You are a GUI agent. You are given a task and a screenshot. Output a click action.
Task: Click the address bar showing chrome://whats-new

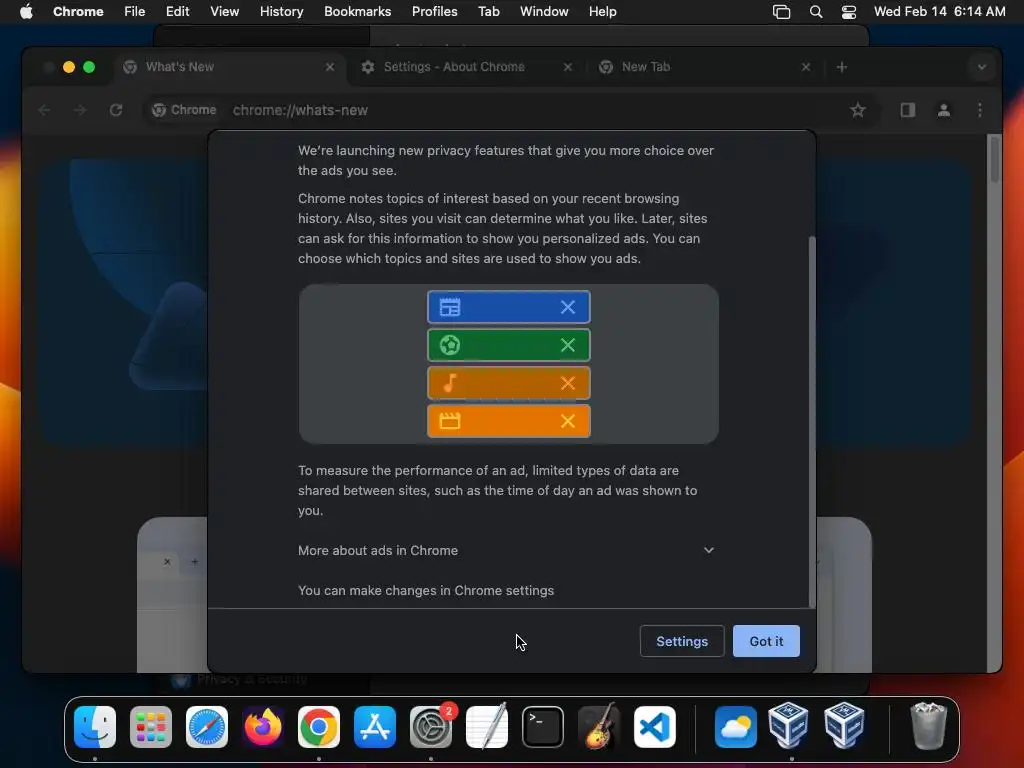tap(509, 110)
